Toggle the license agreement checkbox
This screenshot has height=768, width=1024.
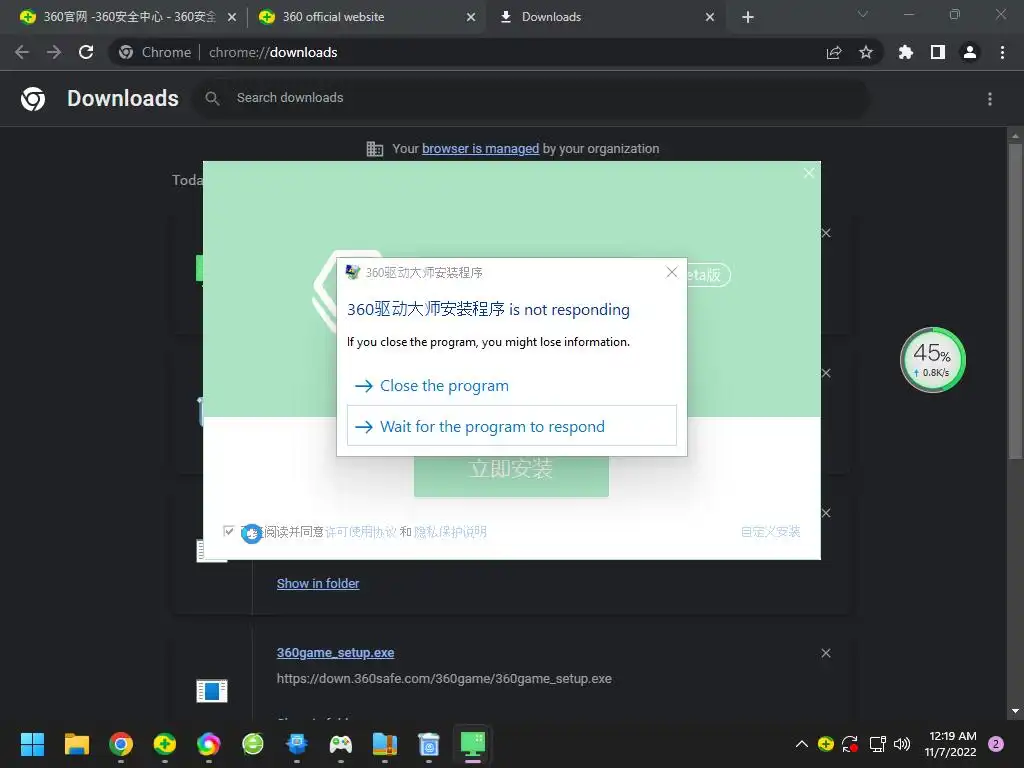click(x=229, y=531)
